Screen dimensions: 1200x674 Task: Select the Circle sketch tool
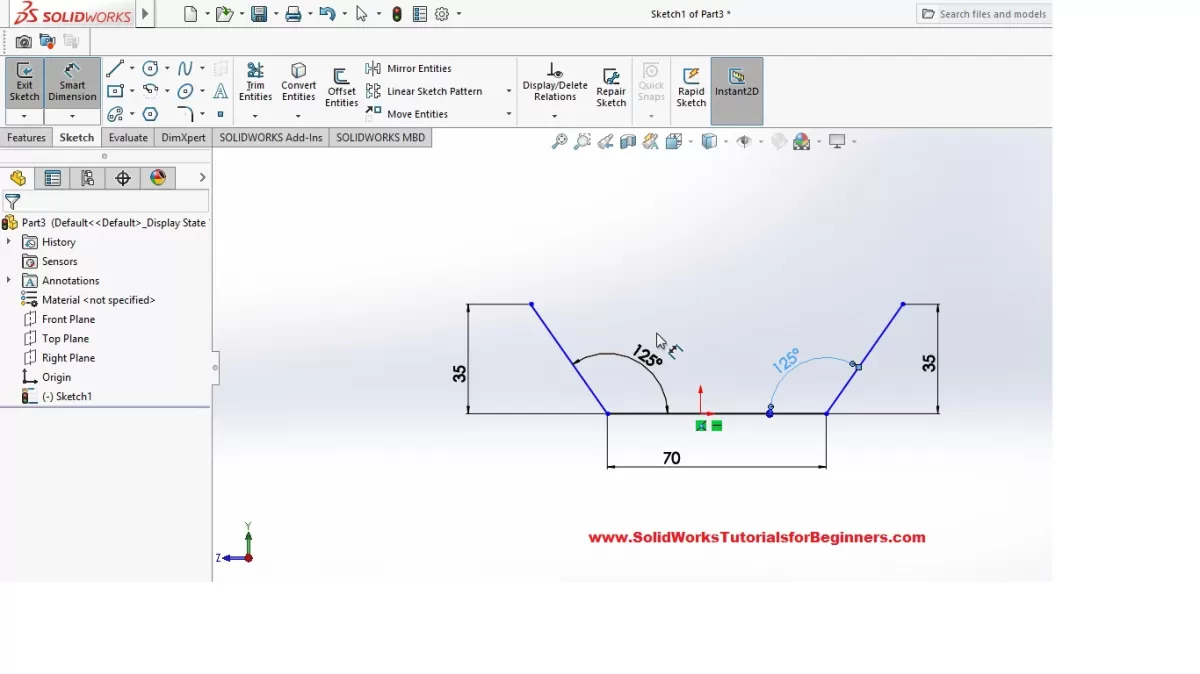(x=150, y=69)
